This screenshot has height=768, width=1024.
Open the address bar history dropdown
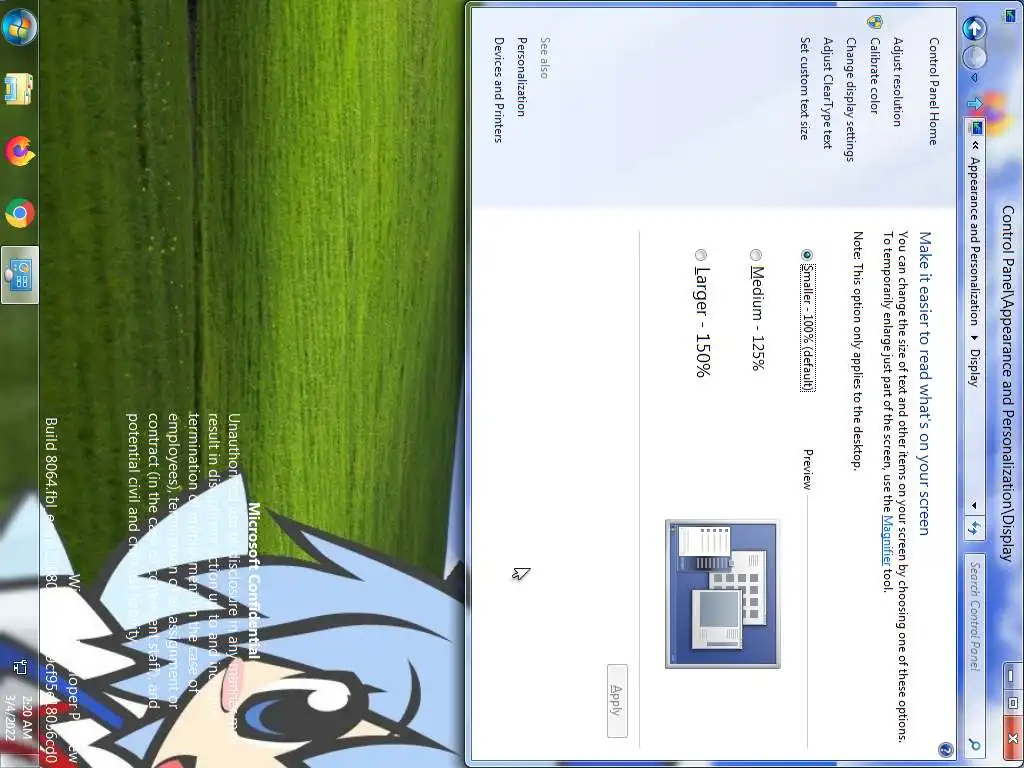click(x=974, y=505)
